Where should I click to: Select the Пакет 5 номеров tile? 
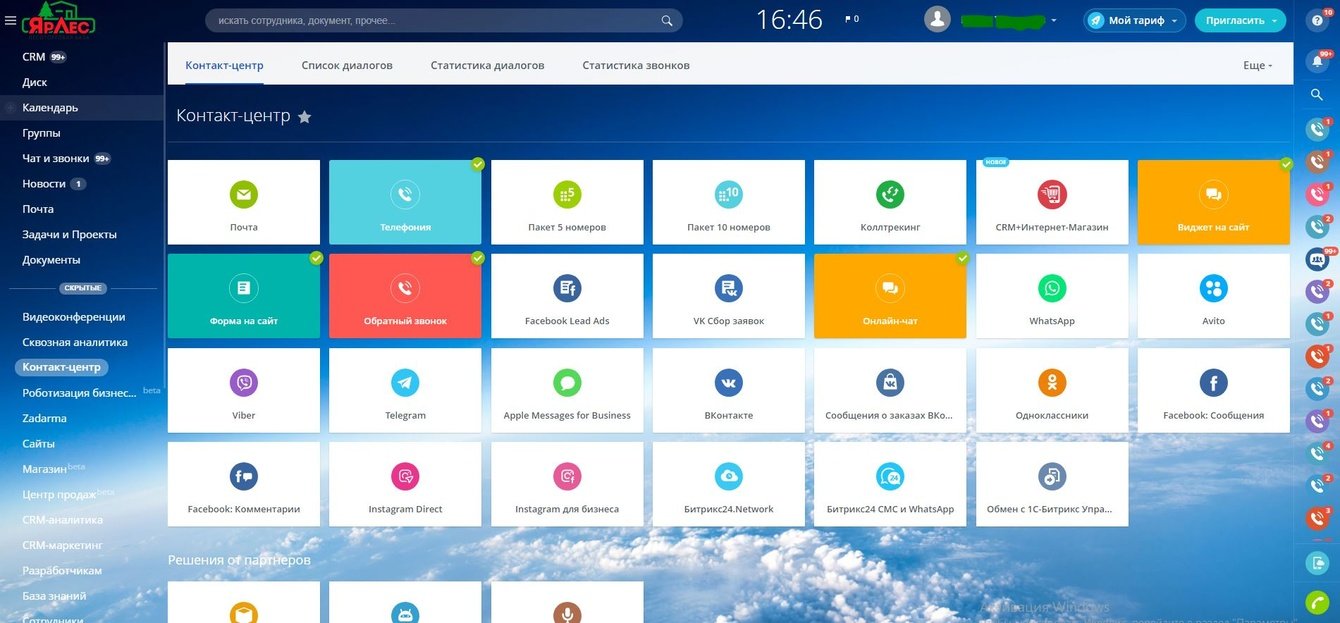(x=567, y=202)
